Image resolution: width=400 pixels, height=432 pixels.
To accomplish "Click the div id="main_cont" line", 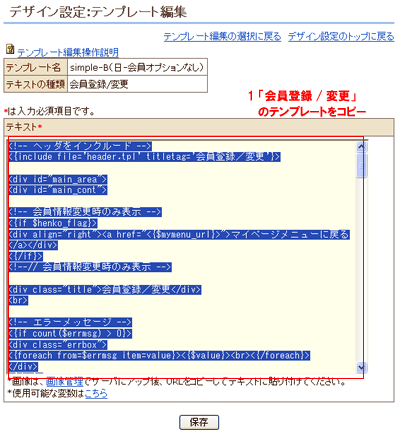I will click(58, 190).
